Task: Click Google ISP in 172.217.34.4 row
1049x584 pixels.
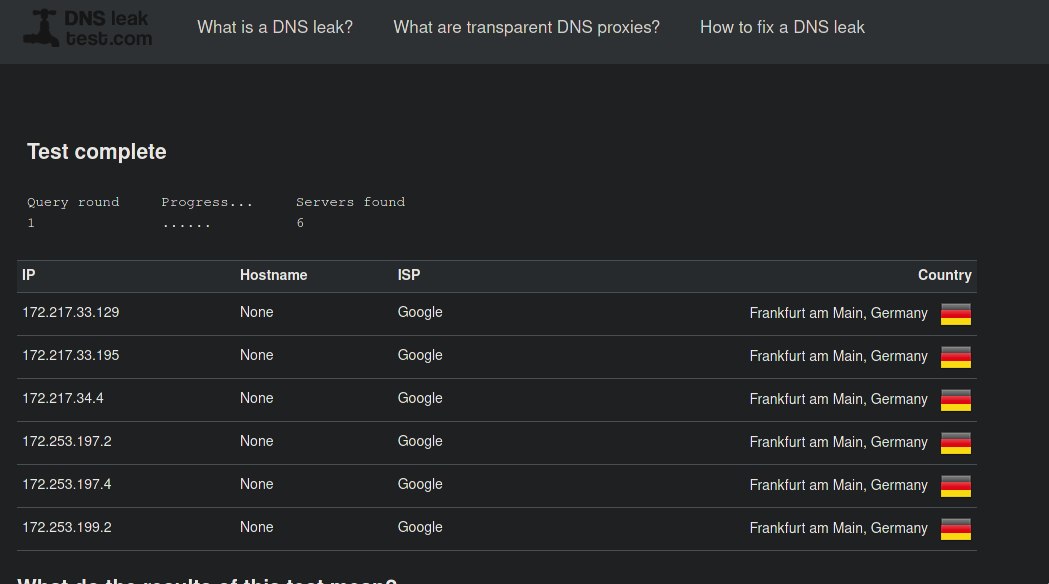Action: coord(420,398)
